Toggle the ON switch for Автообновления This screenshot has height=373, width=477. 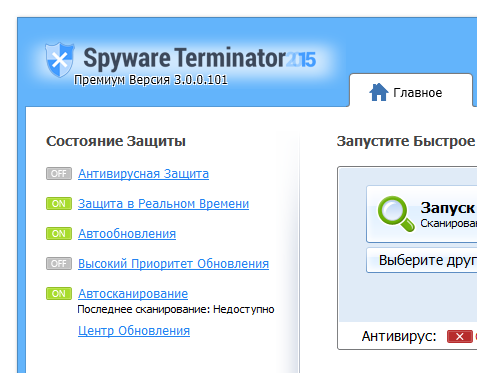(59, 234)
